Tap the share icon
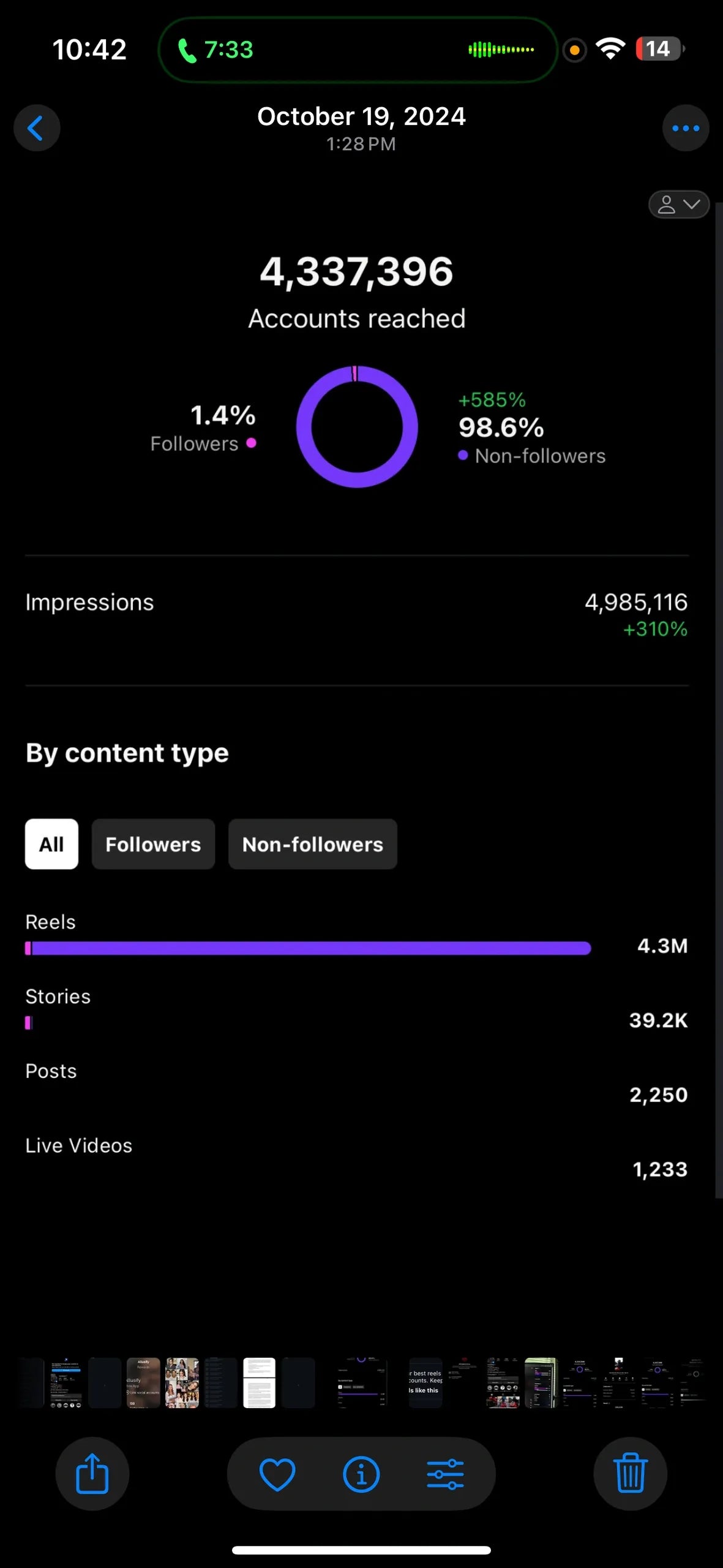723x1568 pixels. pos(92,1474)
